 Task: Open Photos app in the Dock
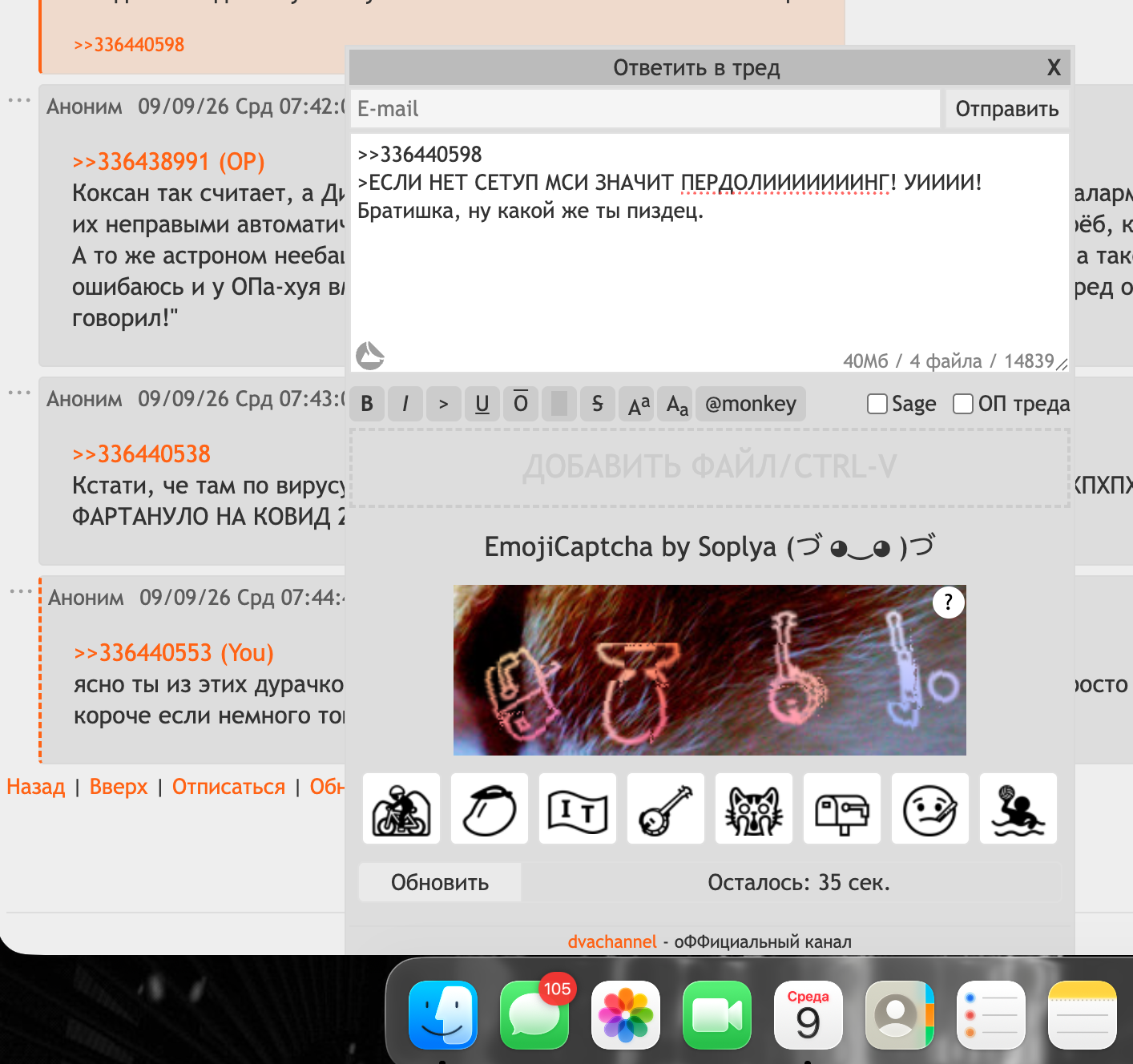[x=626, y=1015]
